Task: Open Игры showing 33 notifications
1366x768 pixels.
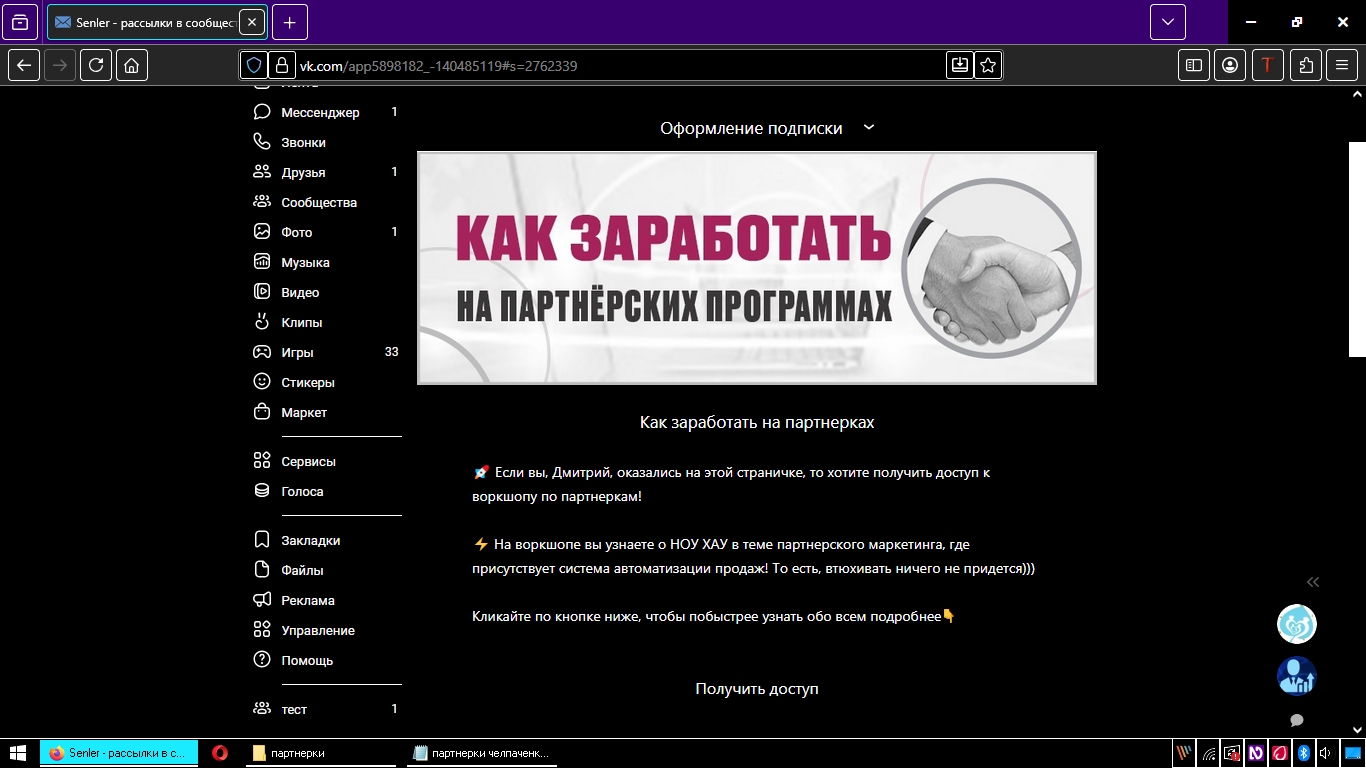Action: pos(298,352)
